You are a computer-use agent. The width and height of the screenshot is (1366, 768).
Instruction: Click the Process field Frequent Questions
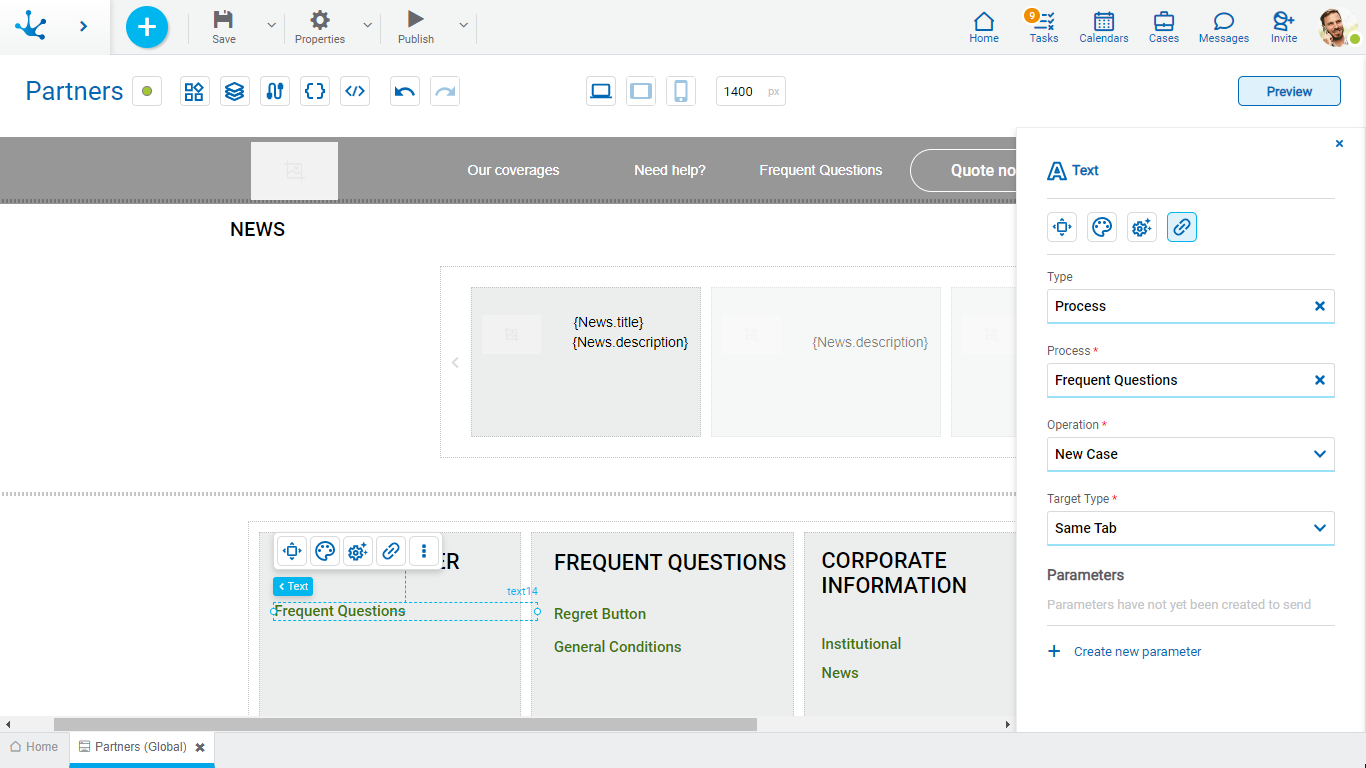[x=1190, y=380]
